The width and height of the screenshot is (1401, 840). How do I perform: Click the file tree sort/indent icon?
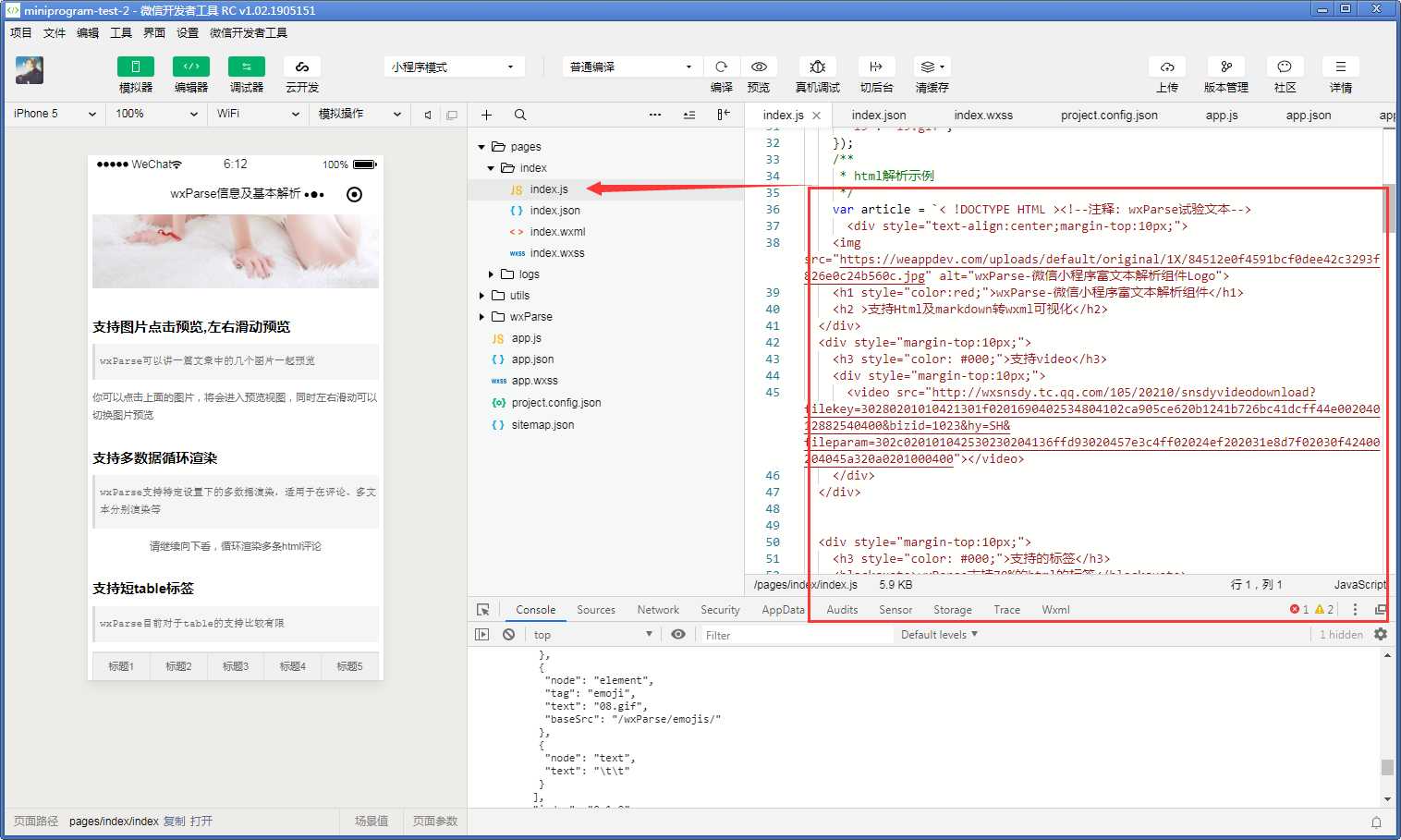tap(689, 115)
